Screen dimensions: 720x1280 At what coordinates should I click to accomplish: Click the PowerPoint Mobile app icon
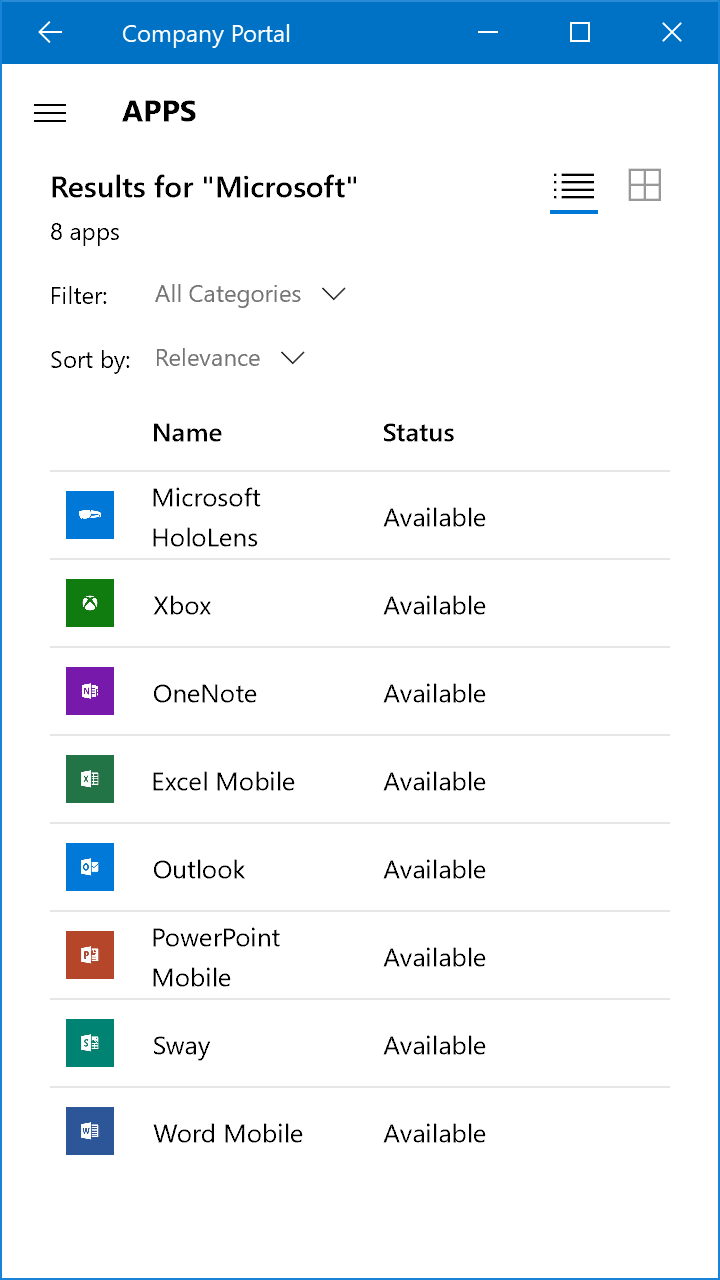90,955
